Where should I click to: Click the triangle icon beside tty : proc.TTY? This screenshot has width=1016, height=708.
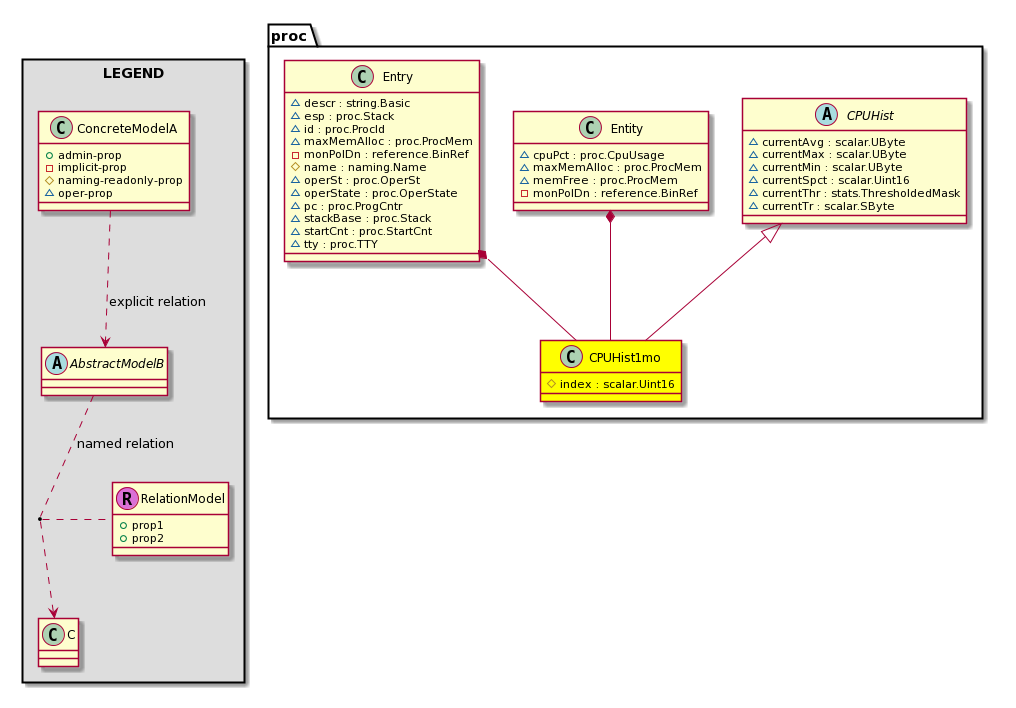click(295, 244)
